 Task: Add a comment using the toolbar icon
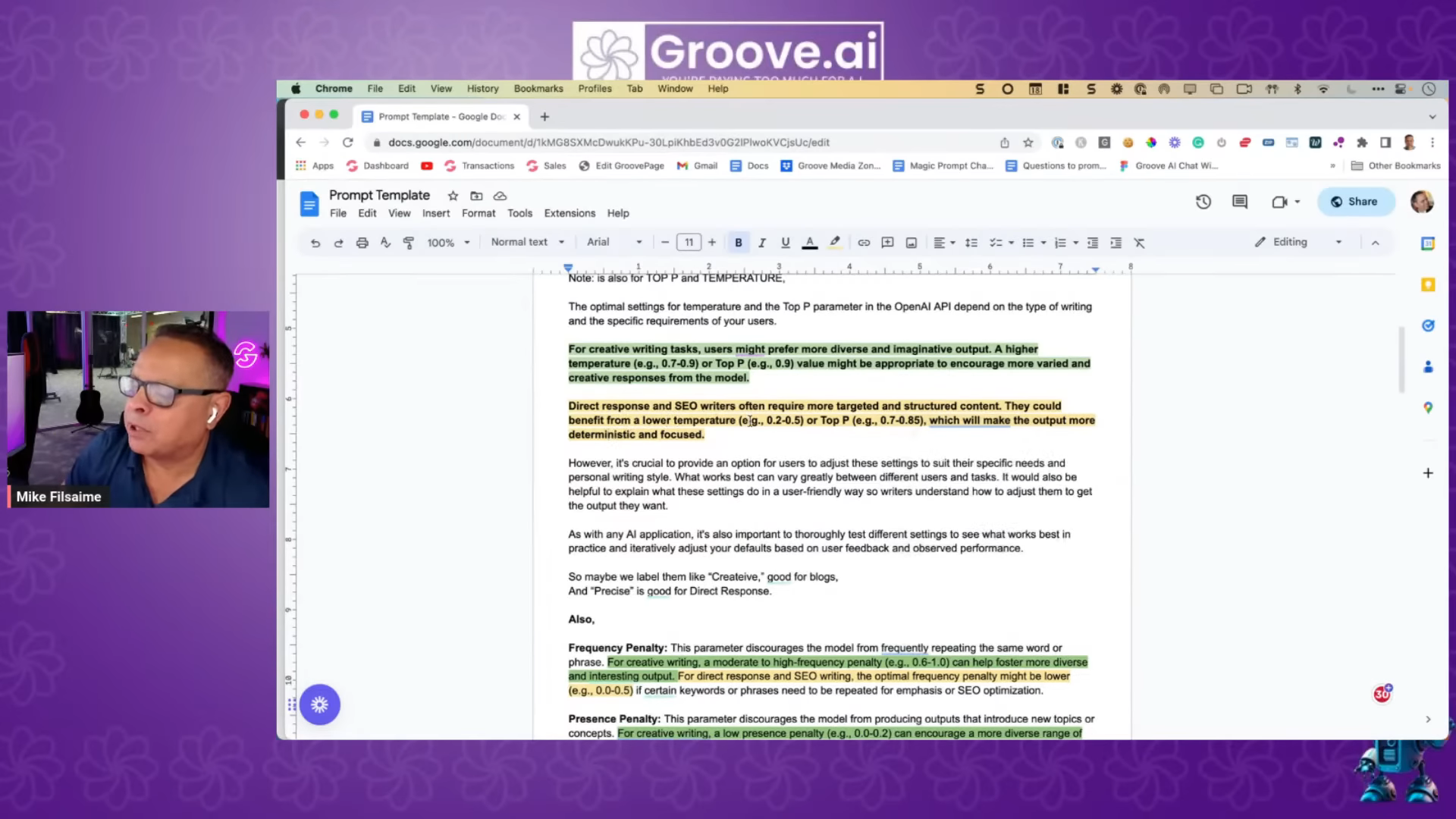pos(887,243)
